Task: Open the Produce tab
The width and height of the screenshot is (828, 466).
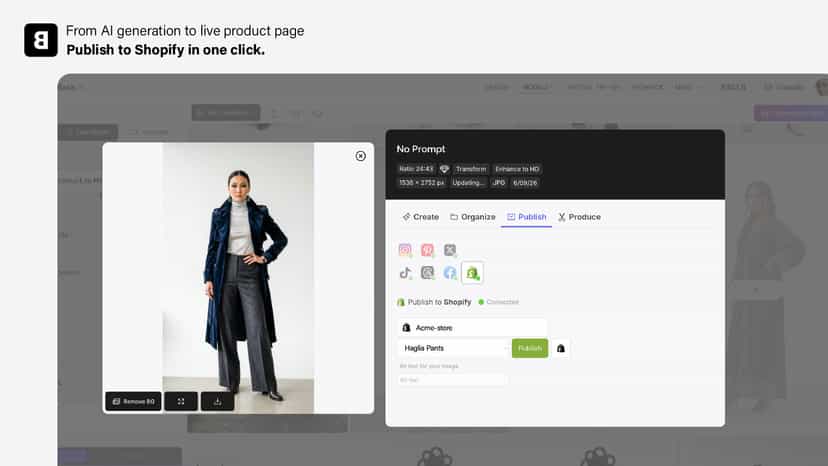Action: point(579,217)
